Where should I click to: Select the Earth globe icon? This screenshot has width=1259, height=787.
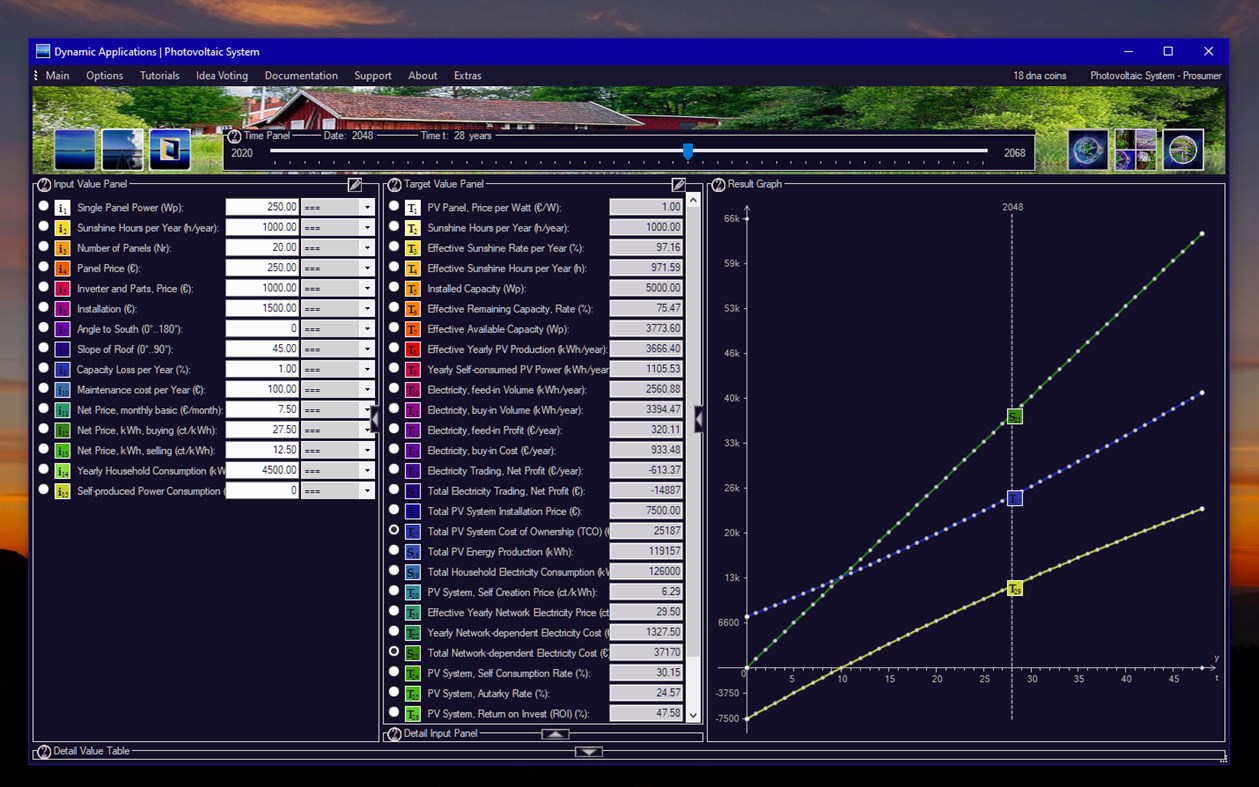coord(1088,149)
